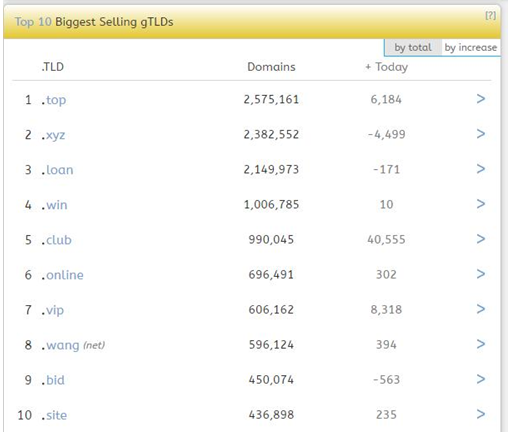Image resolution: width=508 pixels, height=435 pixels.
Task: Switch to the by total tab
Action: click(413, 47)
